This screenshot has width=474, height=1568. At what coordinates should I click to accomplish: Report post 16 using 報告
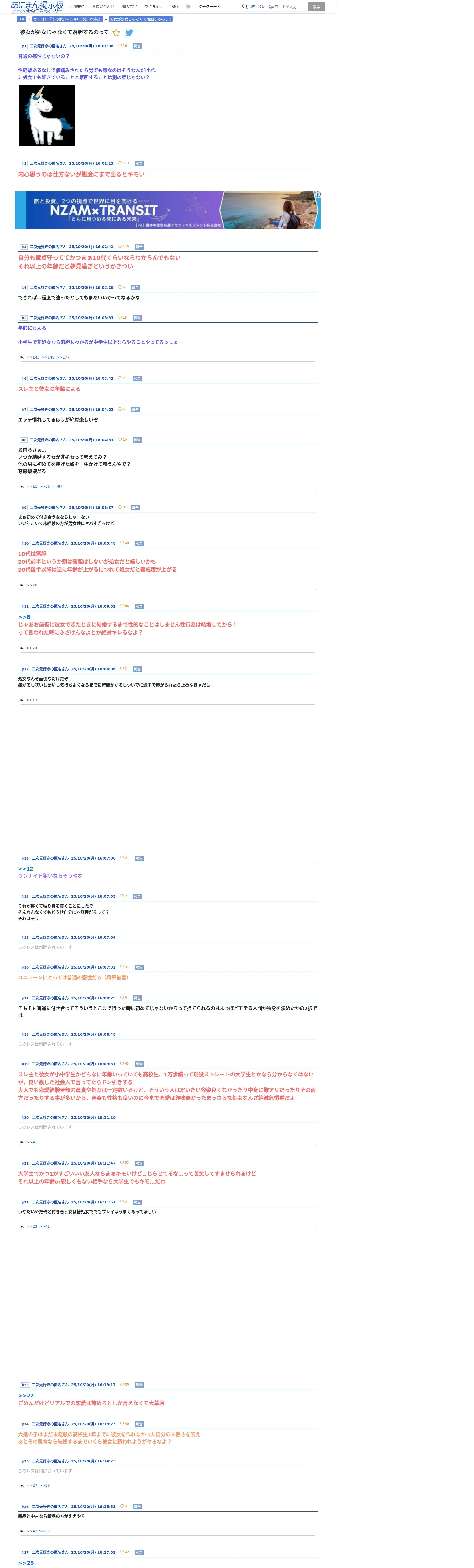coord(139,967)
